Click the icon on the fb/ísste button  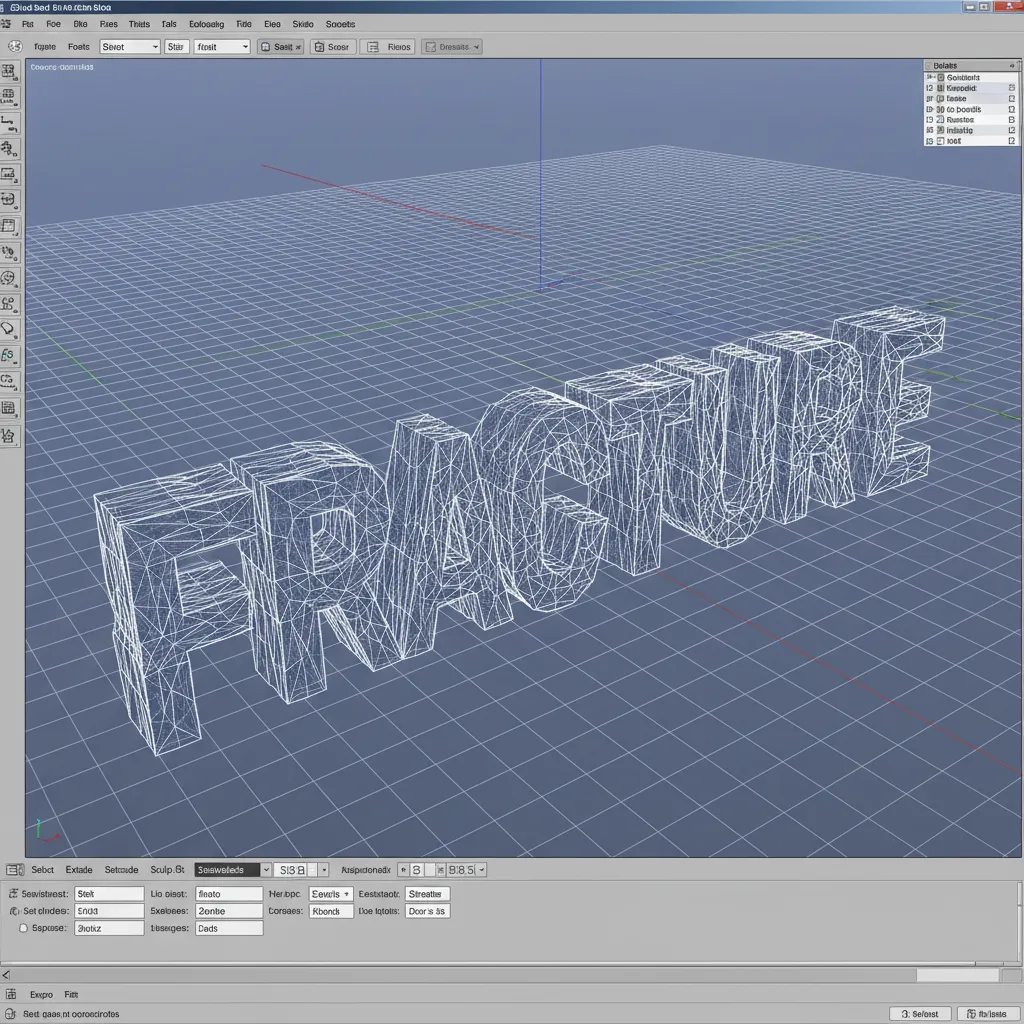(972, 1014)
